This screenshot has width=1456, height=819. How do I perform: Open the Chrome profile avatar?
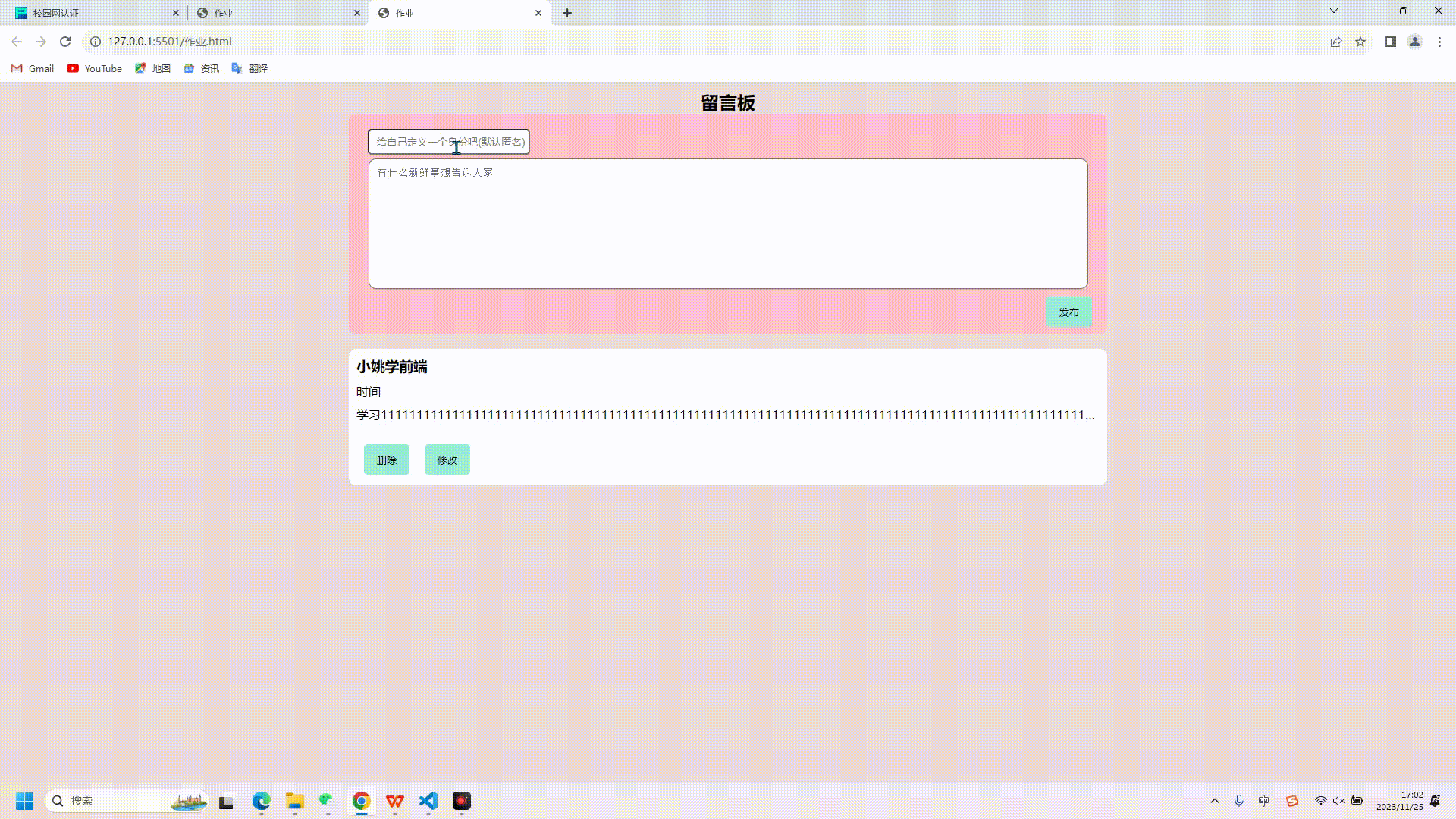tap(1414, 42)
